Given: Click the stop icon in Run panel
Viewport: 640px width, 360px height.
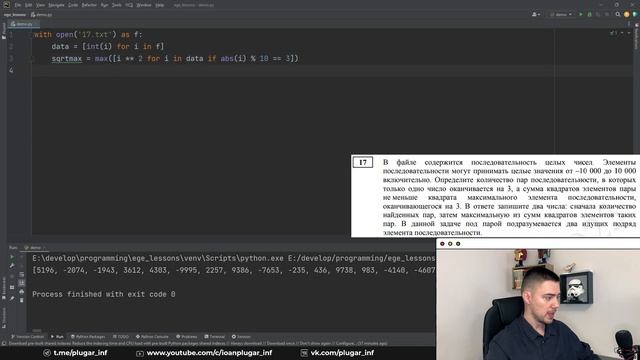Looking at the screenshot, I should [x=12, y=276].
